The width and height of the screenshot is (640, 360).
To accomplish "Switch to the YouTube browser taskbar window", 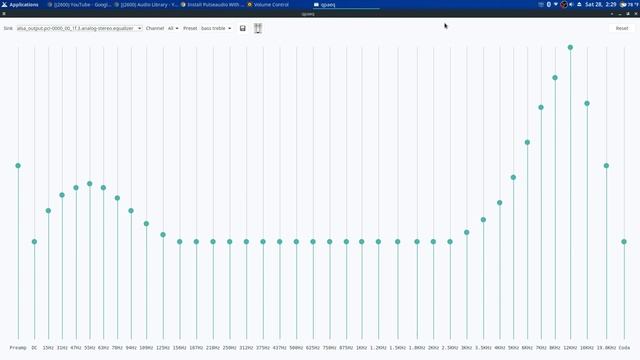I will pos(79,4).
